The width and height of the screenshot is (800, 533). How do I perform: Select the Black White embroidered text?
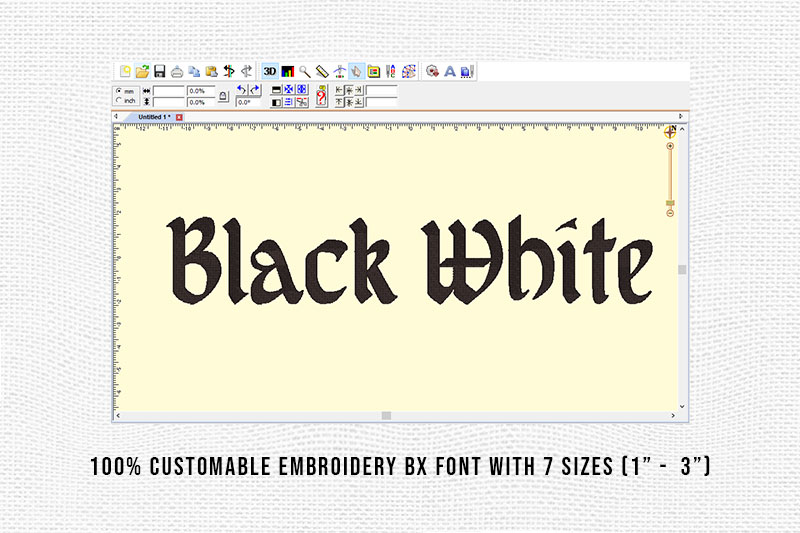click(x=410, y=261)
